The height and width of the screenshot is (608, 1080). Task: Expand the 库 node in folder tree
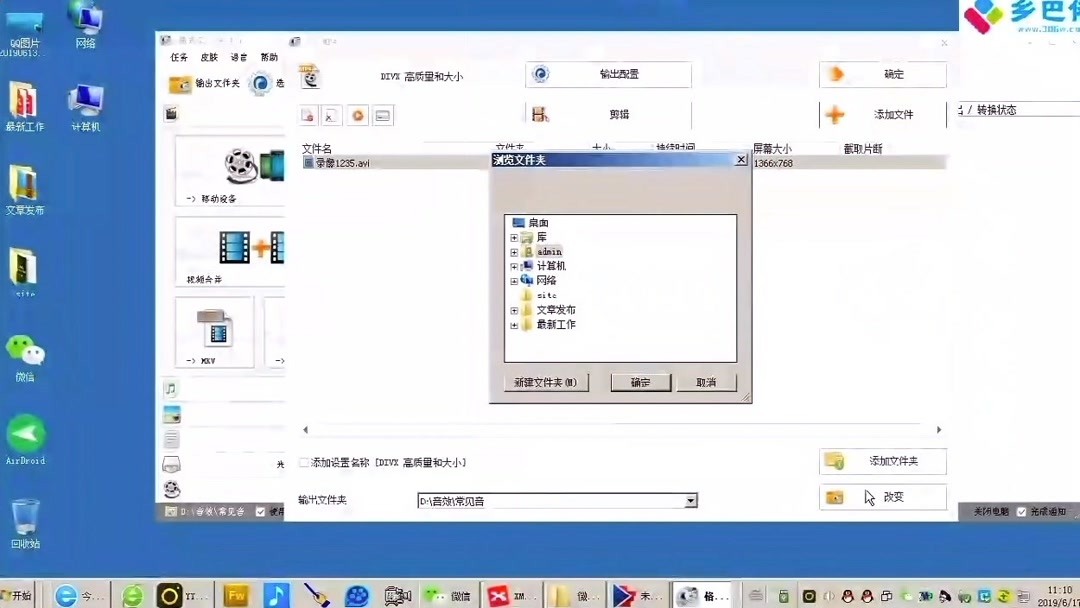[515, 237]
